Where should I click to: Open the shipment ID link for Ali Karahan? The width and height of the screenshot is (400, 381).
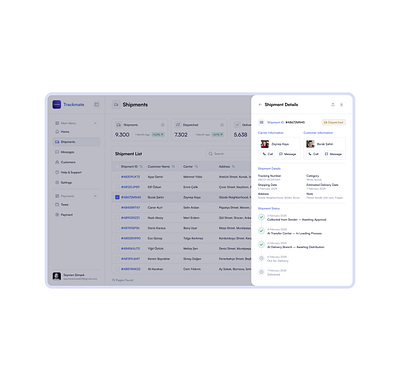(130, 269)
